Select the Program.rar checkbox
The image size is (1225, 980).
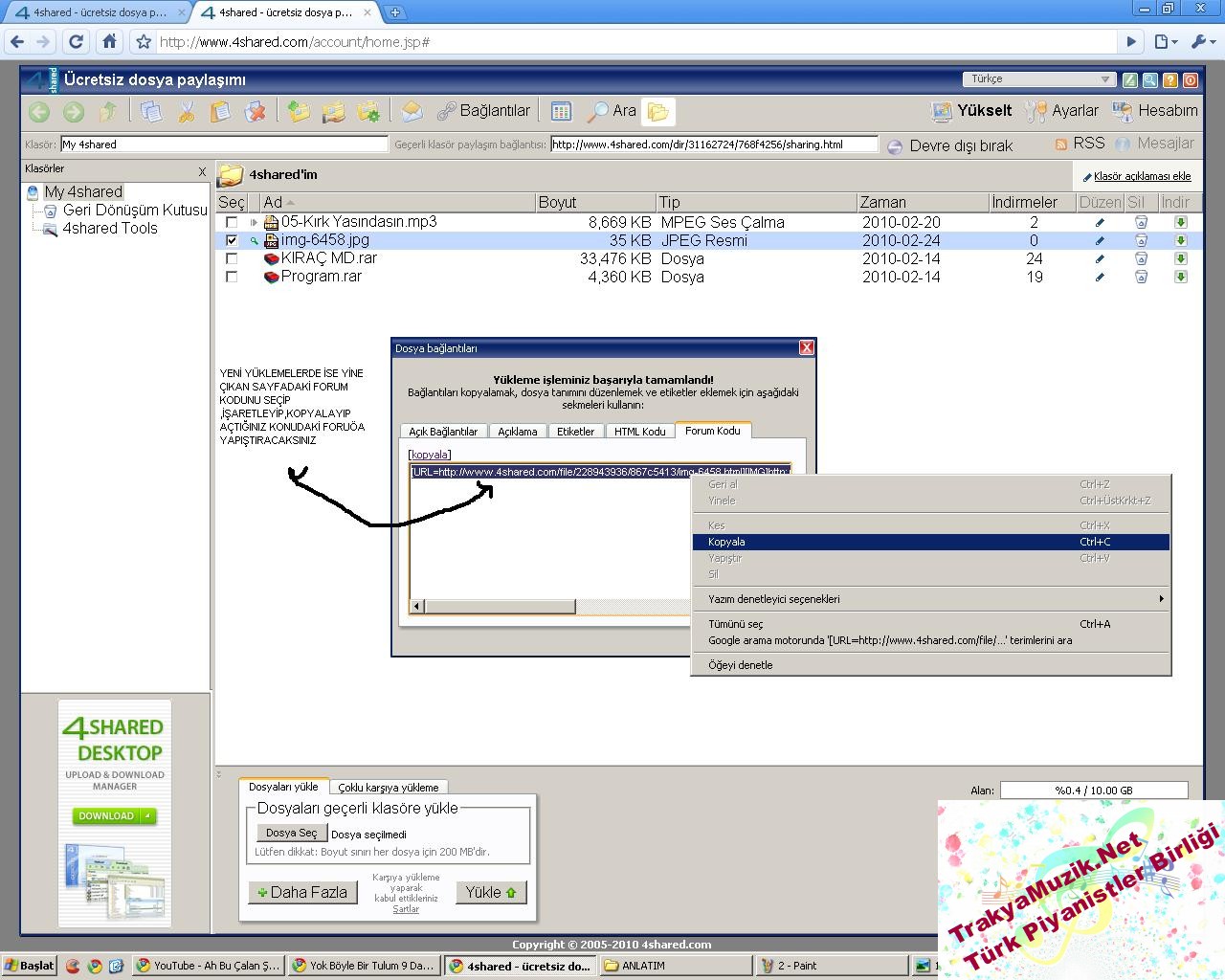(232, 277)
